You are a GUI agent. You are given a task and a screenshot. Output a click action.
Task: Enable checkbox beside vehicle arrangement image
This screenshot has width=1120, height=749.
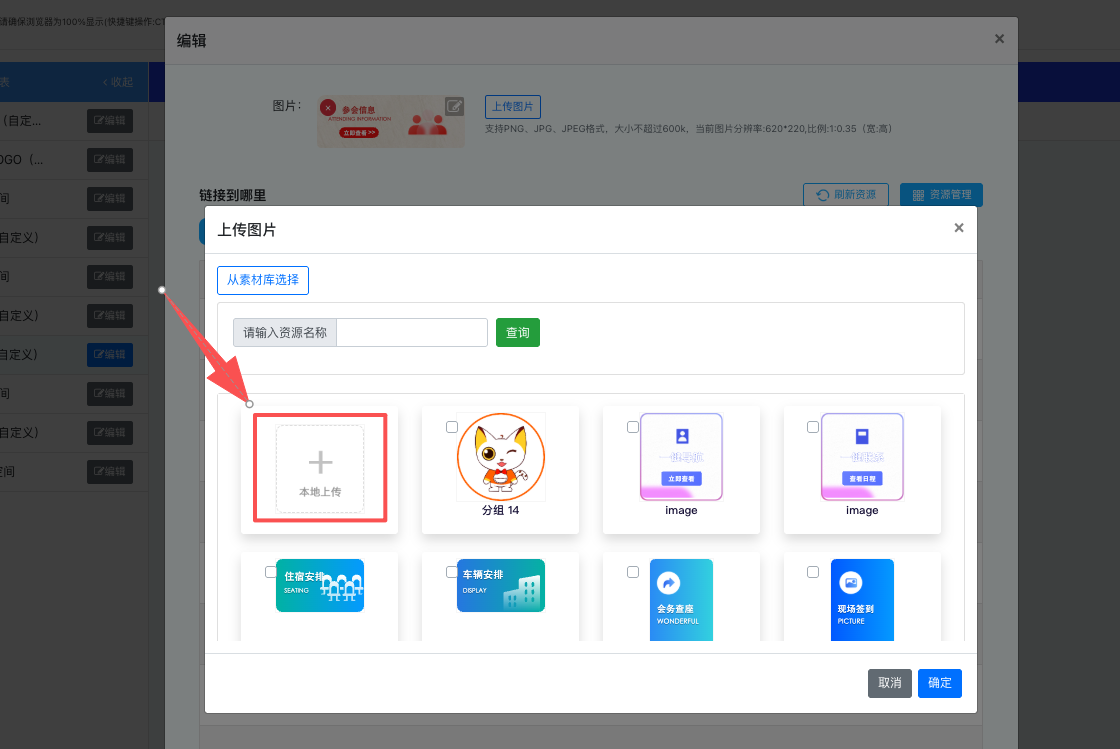click(452, 572)
